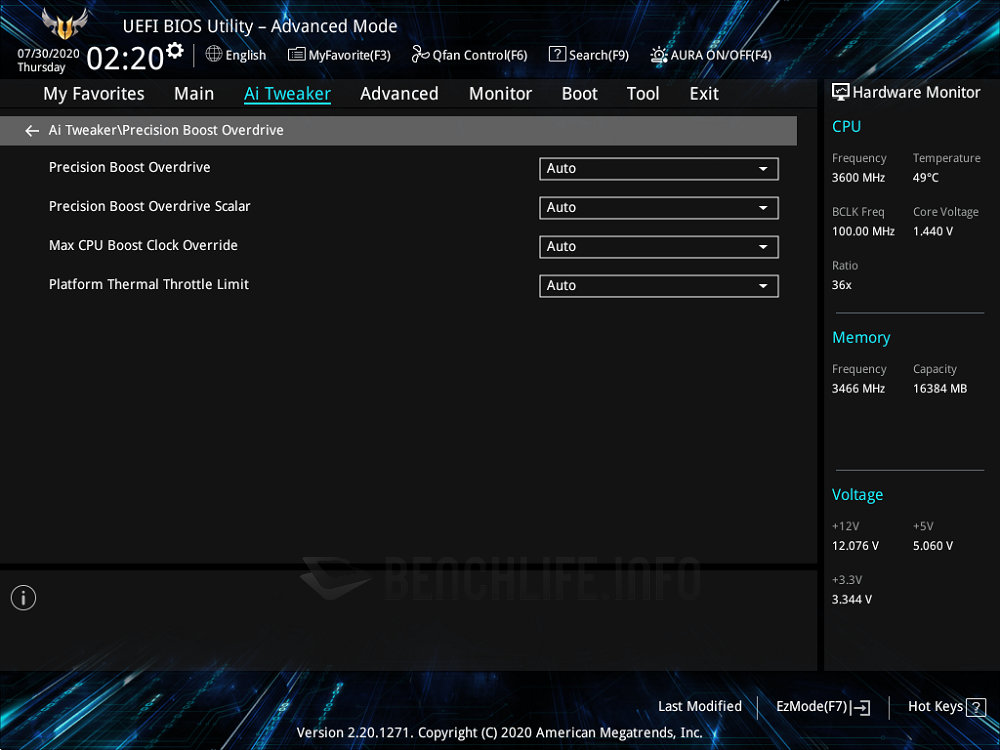Toggle AURA ON/OFF lighting
This screenshot has width=1000, height=750.
(x=710, y=55)
